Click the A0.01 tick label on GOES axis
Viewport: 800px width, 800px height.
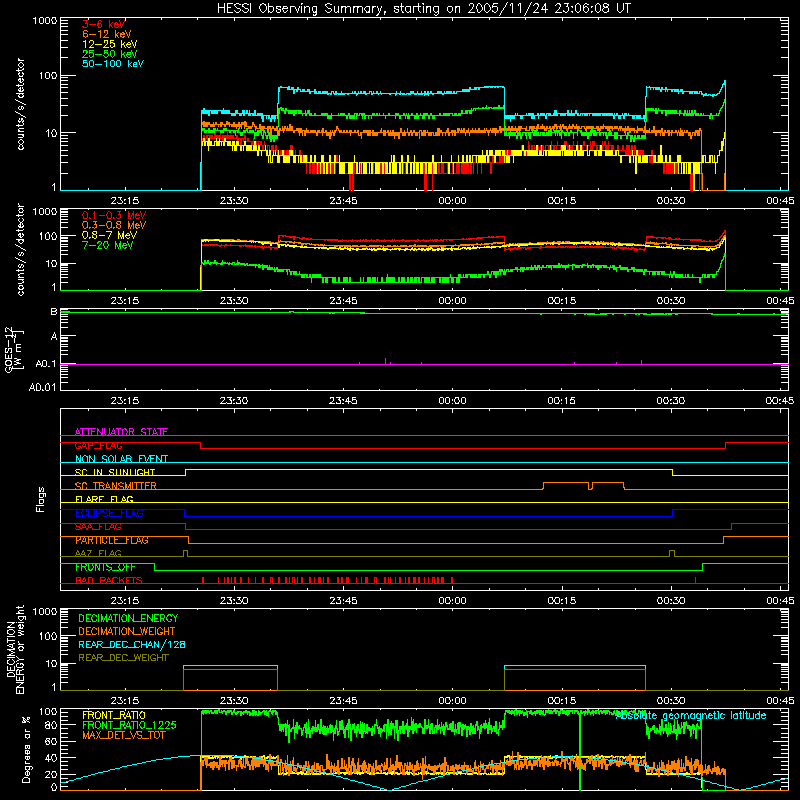[42, 387]
